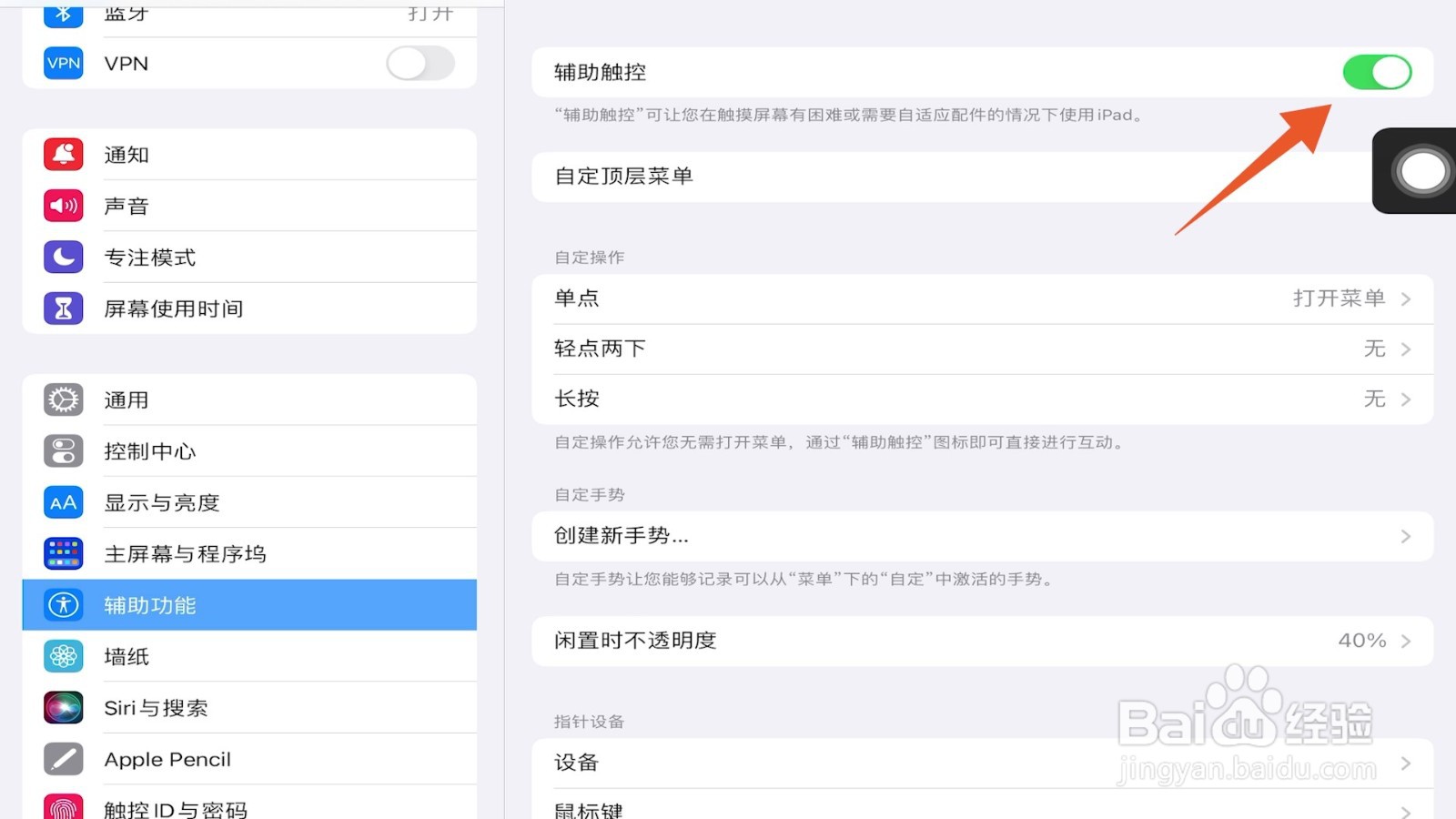
Task: Tap the 触控ID与密码 fingerprint icon
Action: click(x=64, y=808)
